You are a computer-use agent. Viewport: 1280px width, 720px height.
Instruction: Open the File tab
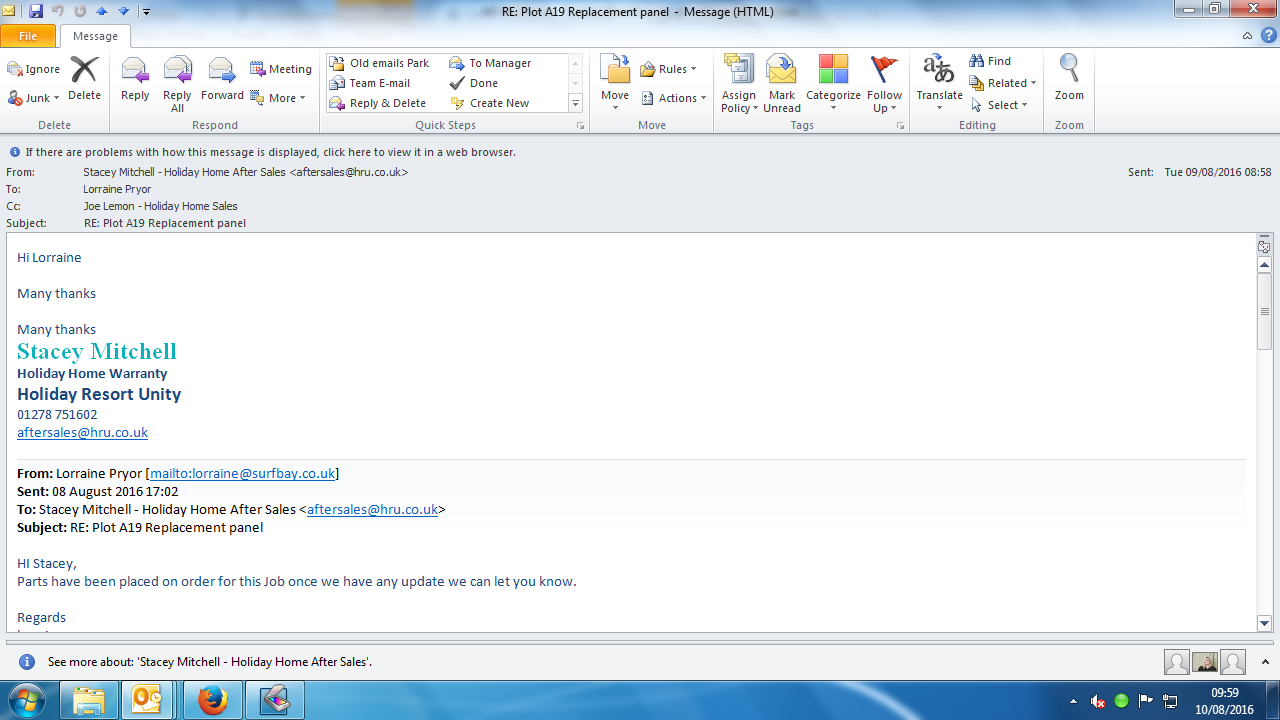(28, 36)
